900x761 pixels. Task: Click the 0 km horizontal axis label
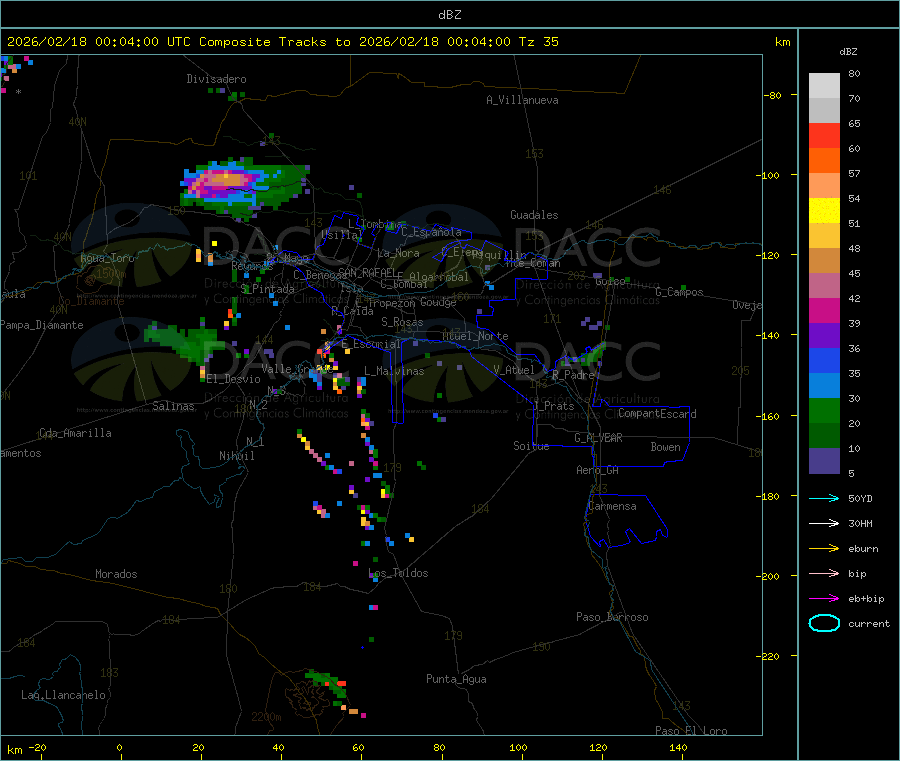pos(119,747)
